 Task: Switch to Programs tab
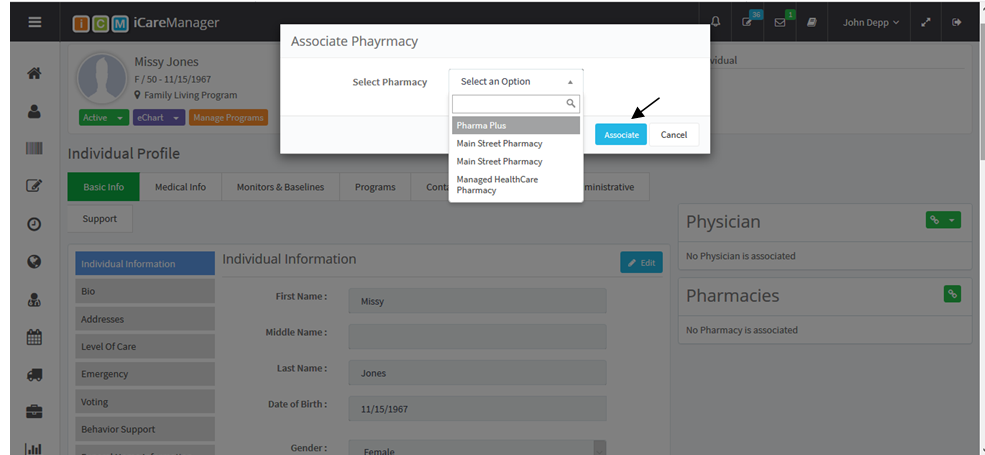[375, 187]
